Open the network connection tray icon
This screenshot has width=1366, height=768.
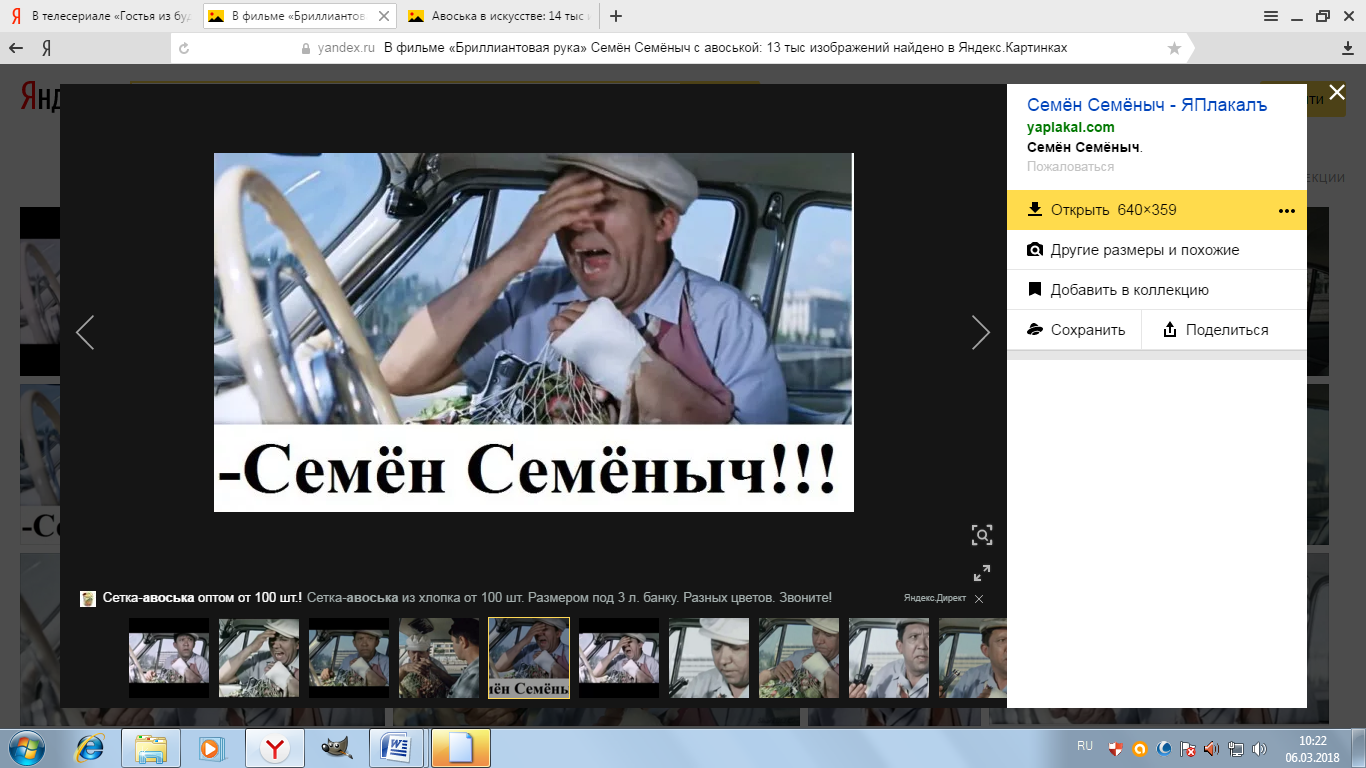(1236, 748)
